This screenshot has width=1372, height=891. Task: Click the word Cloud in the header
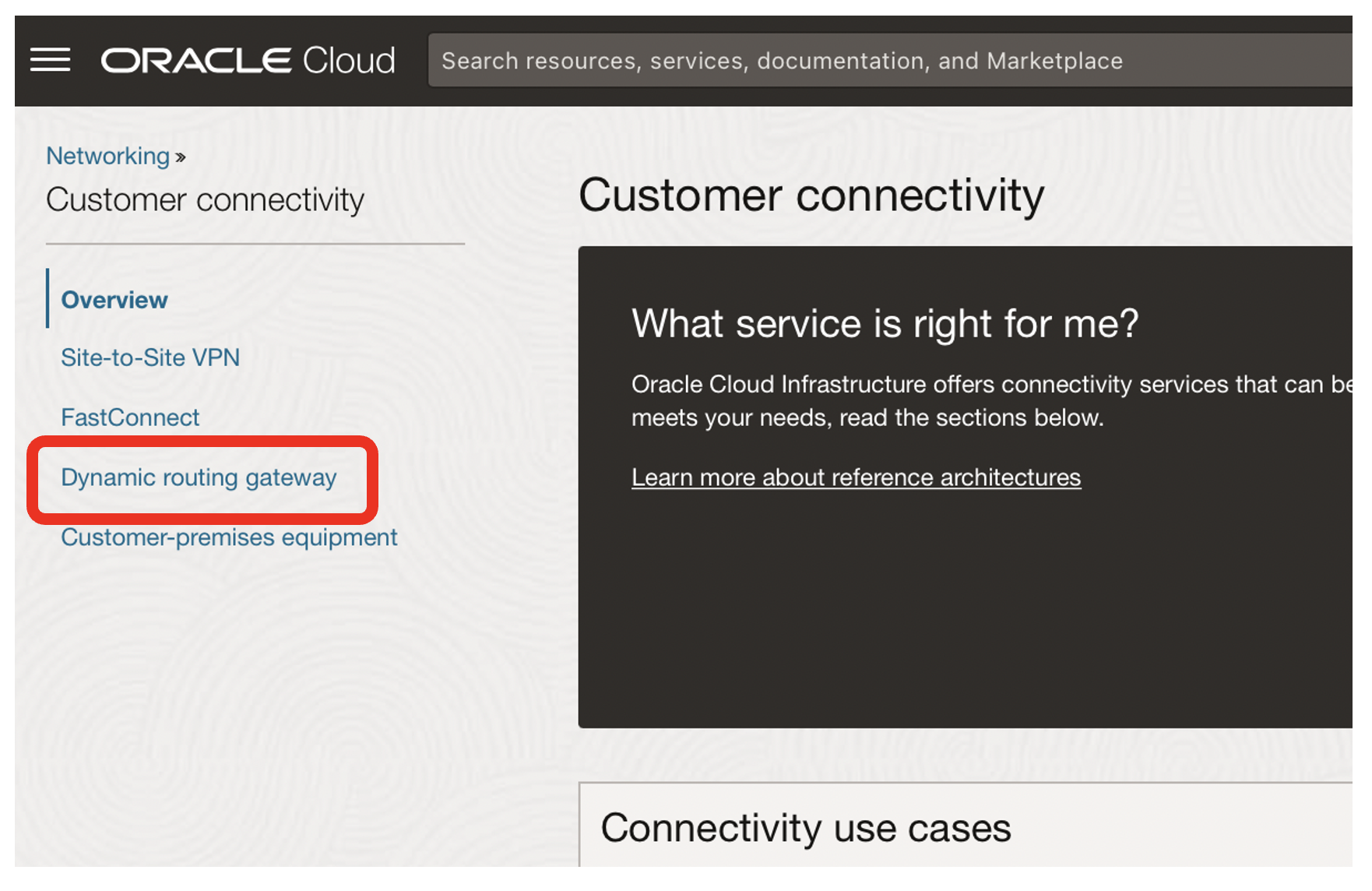tap(349, 61)
